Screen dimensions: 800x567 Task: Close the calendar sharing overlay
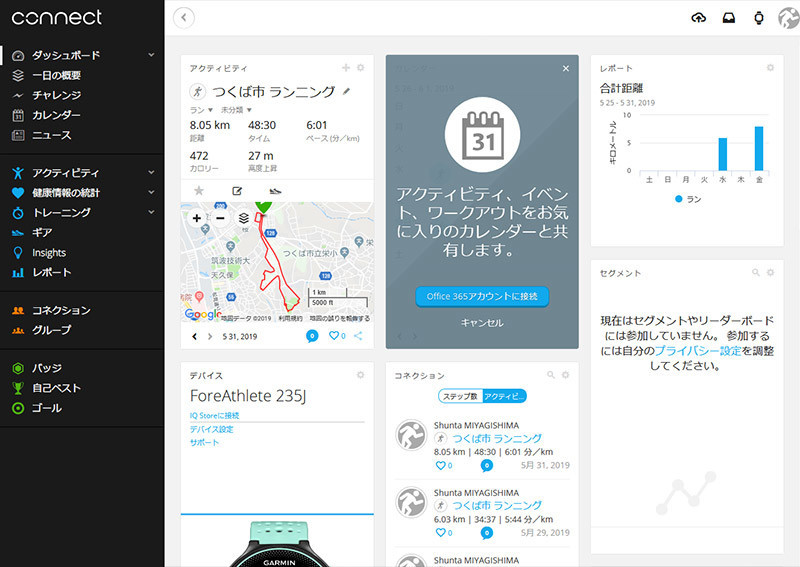click(566, 68)
